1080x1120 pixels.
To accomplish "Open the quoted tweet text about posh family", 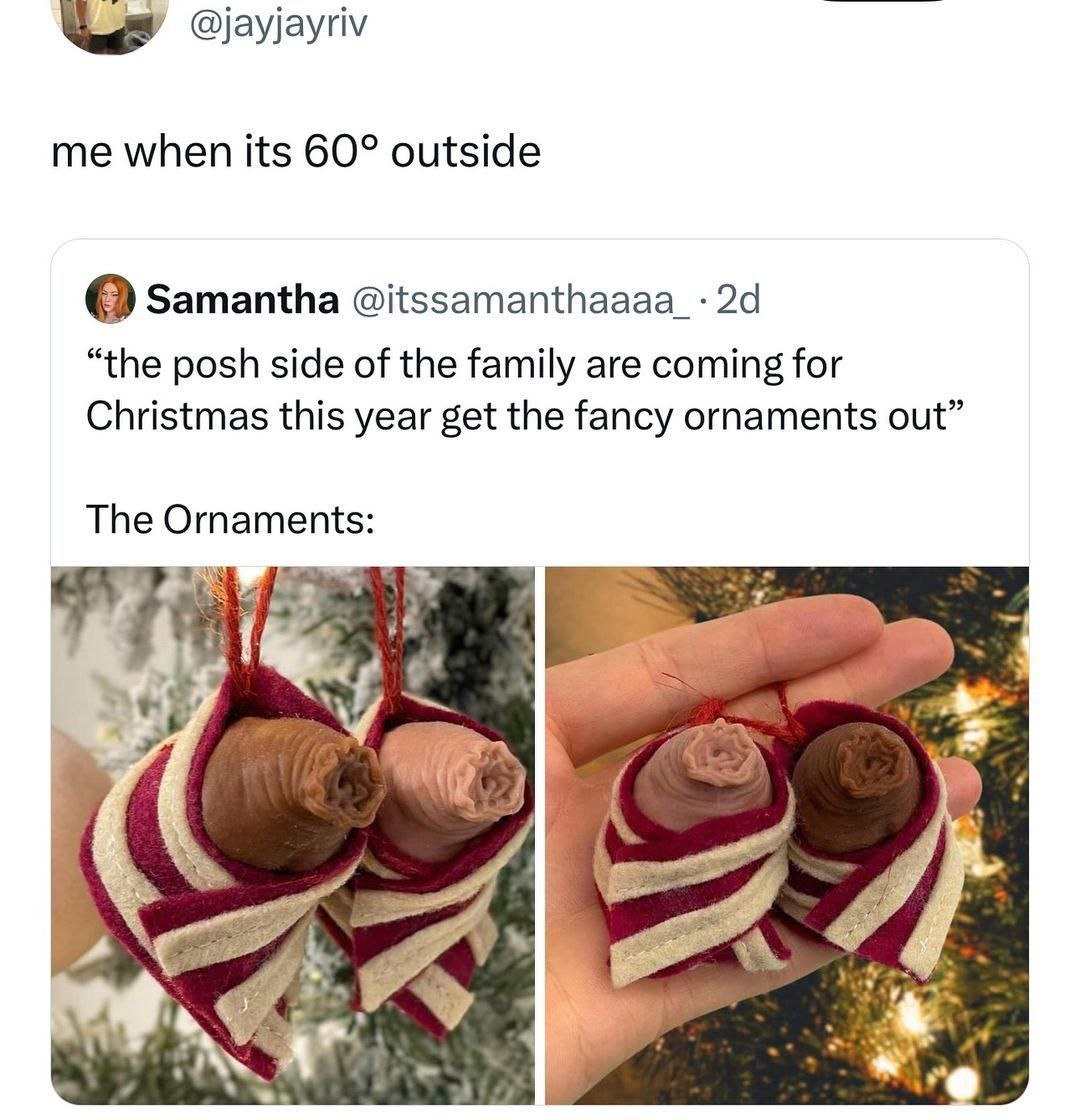I will pyautogui.click(x=525, y=390).
